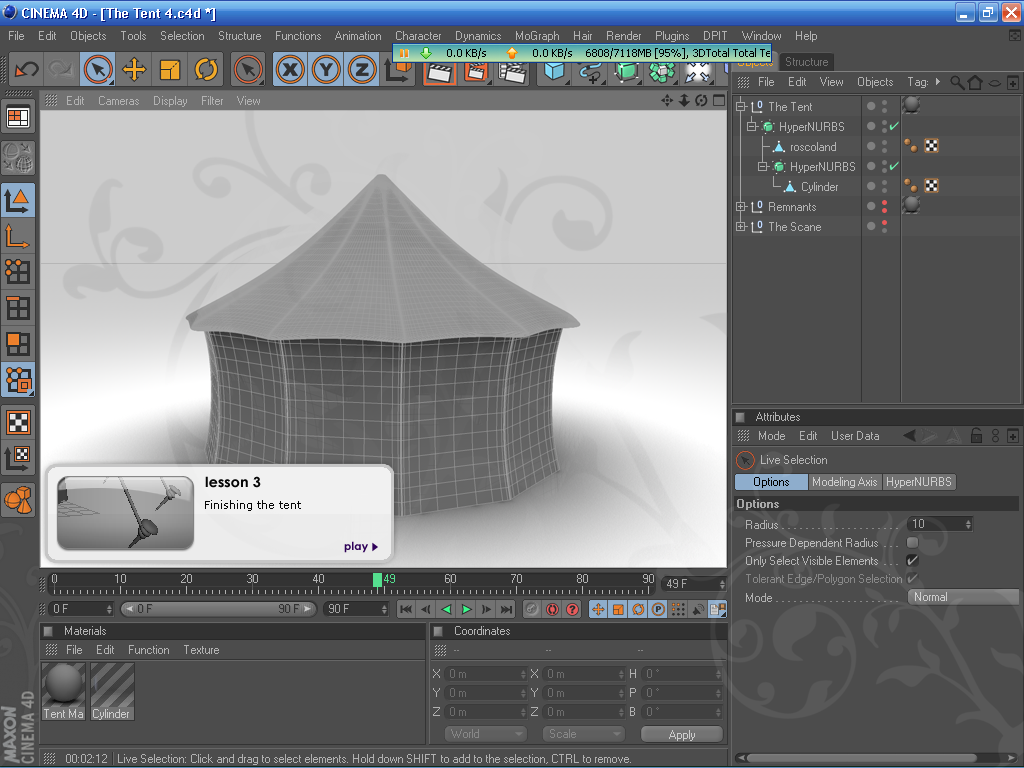Click the timeline marker at frame 49
The width and height of the screenshot is (1024, 768).
(377, 579)
